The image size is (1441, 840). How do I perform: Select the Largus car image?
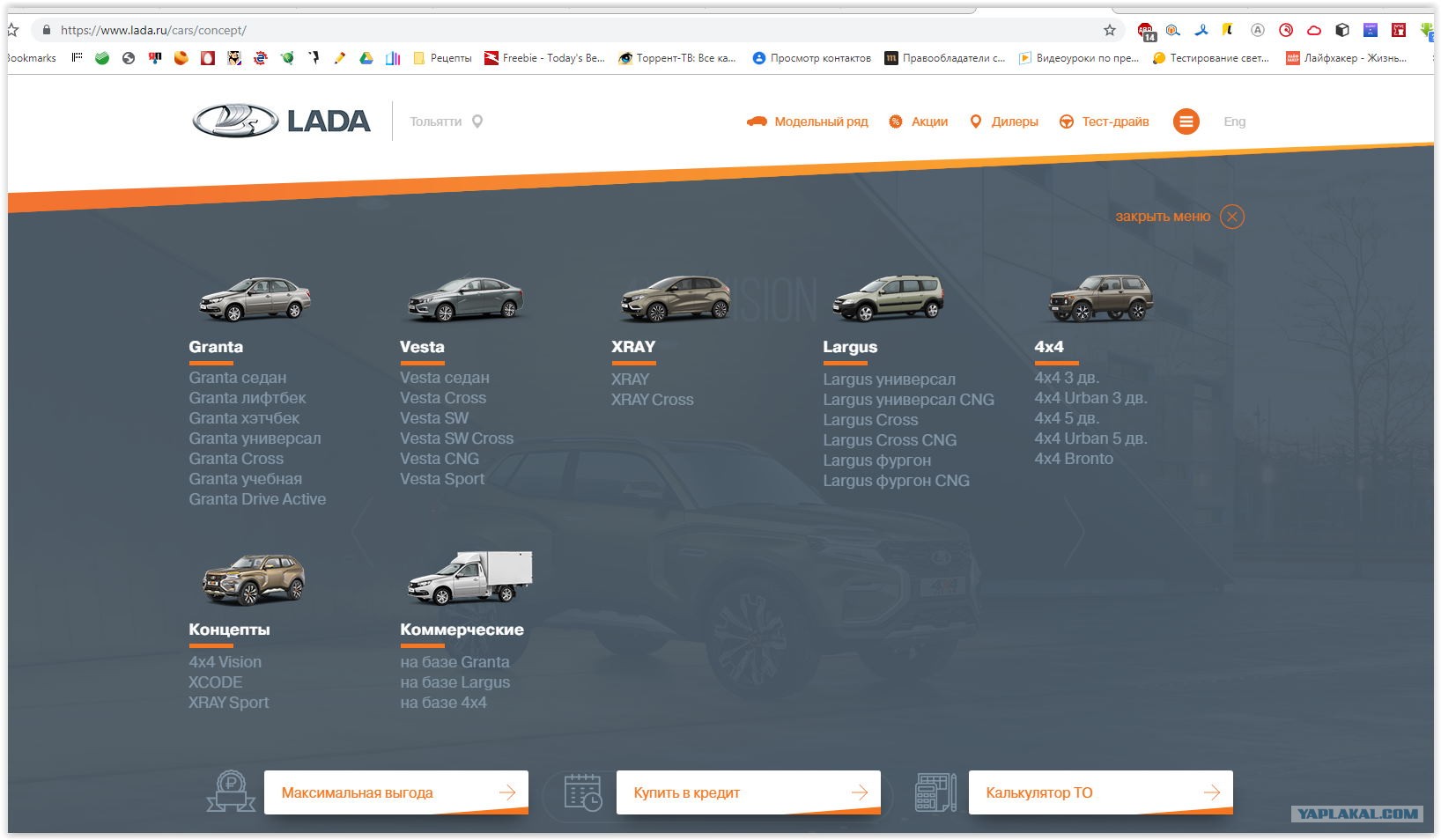[888, 298]
